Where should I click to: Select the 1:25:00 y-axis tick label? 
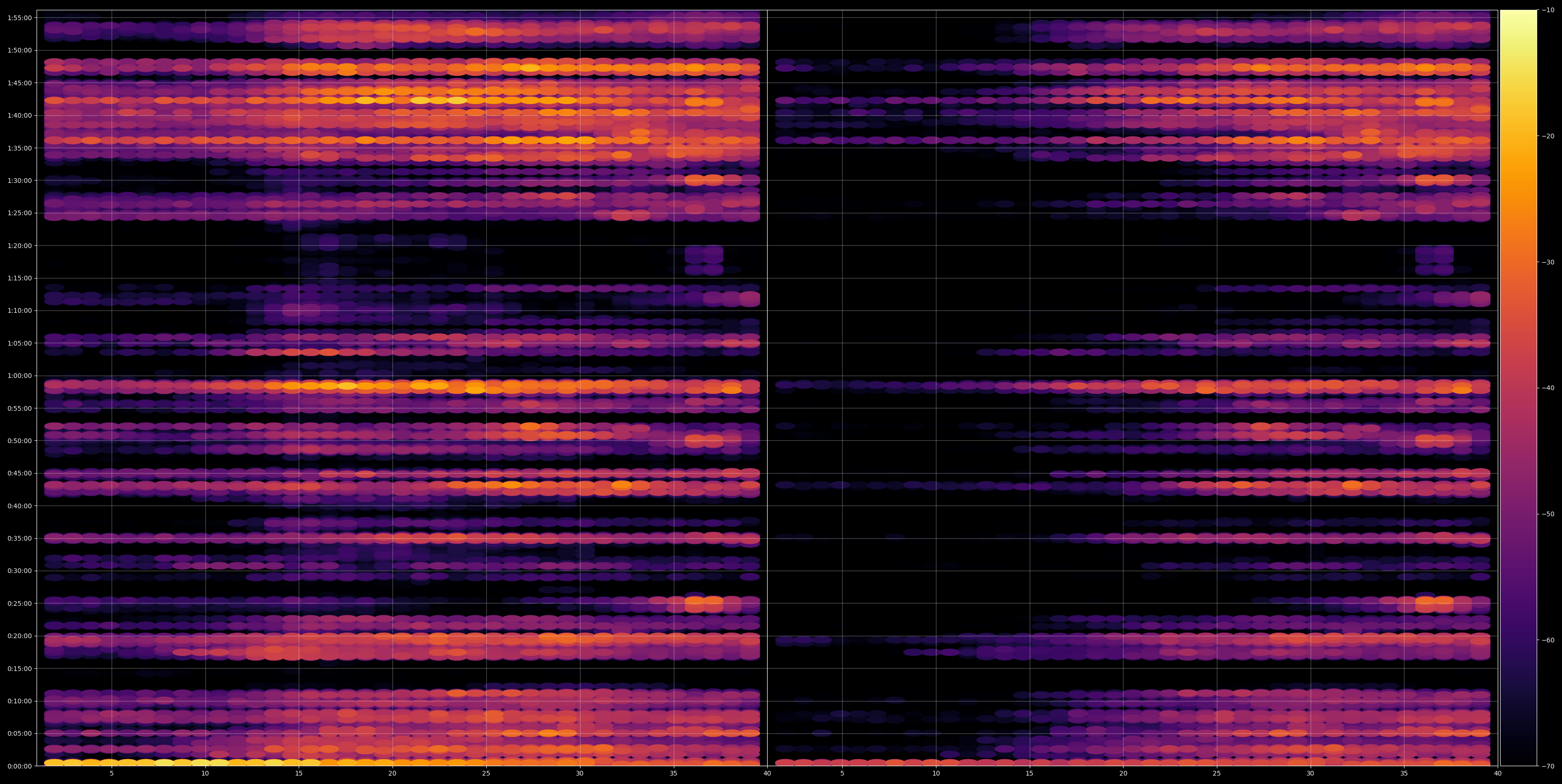click(19, 213)
